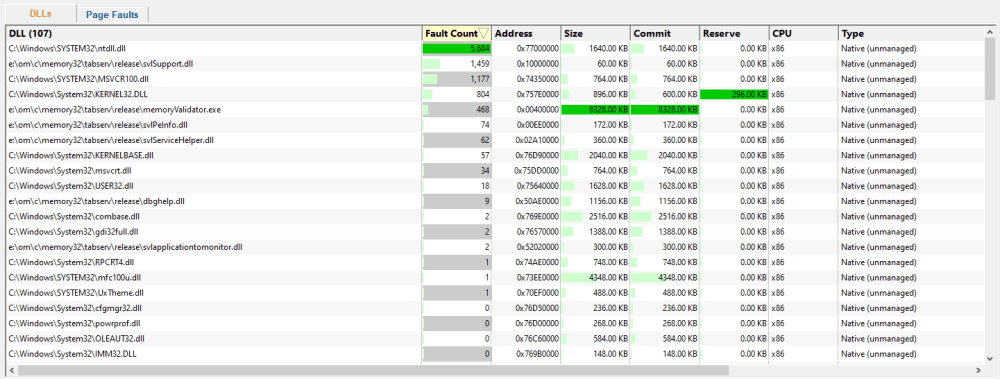Image resolution: width=1000 pixels, height=379 pixels.
Task: Click the 1,177 fault count cell
Action: point(457,79)
